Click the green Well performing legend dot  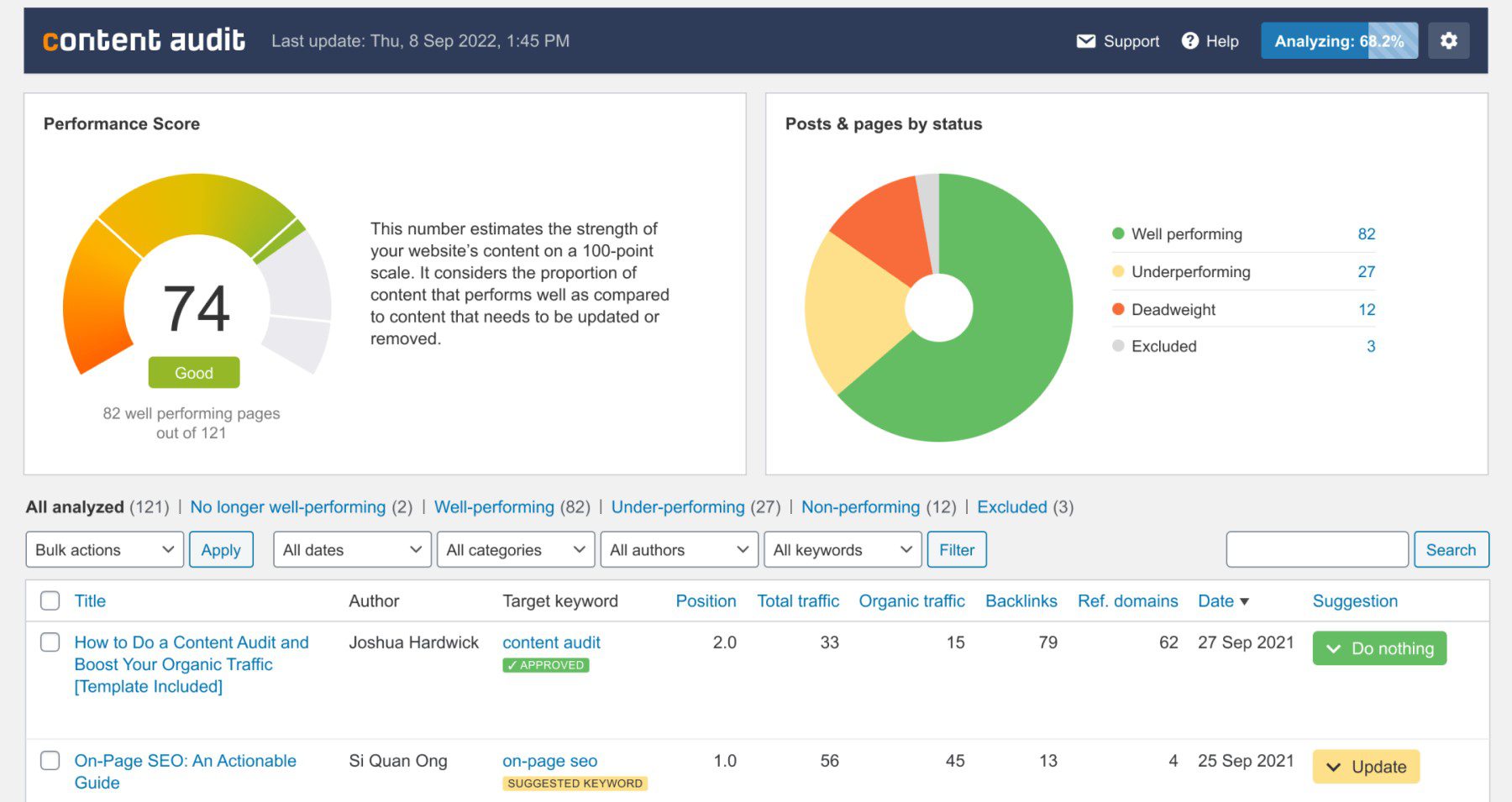point(1117,233)
